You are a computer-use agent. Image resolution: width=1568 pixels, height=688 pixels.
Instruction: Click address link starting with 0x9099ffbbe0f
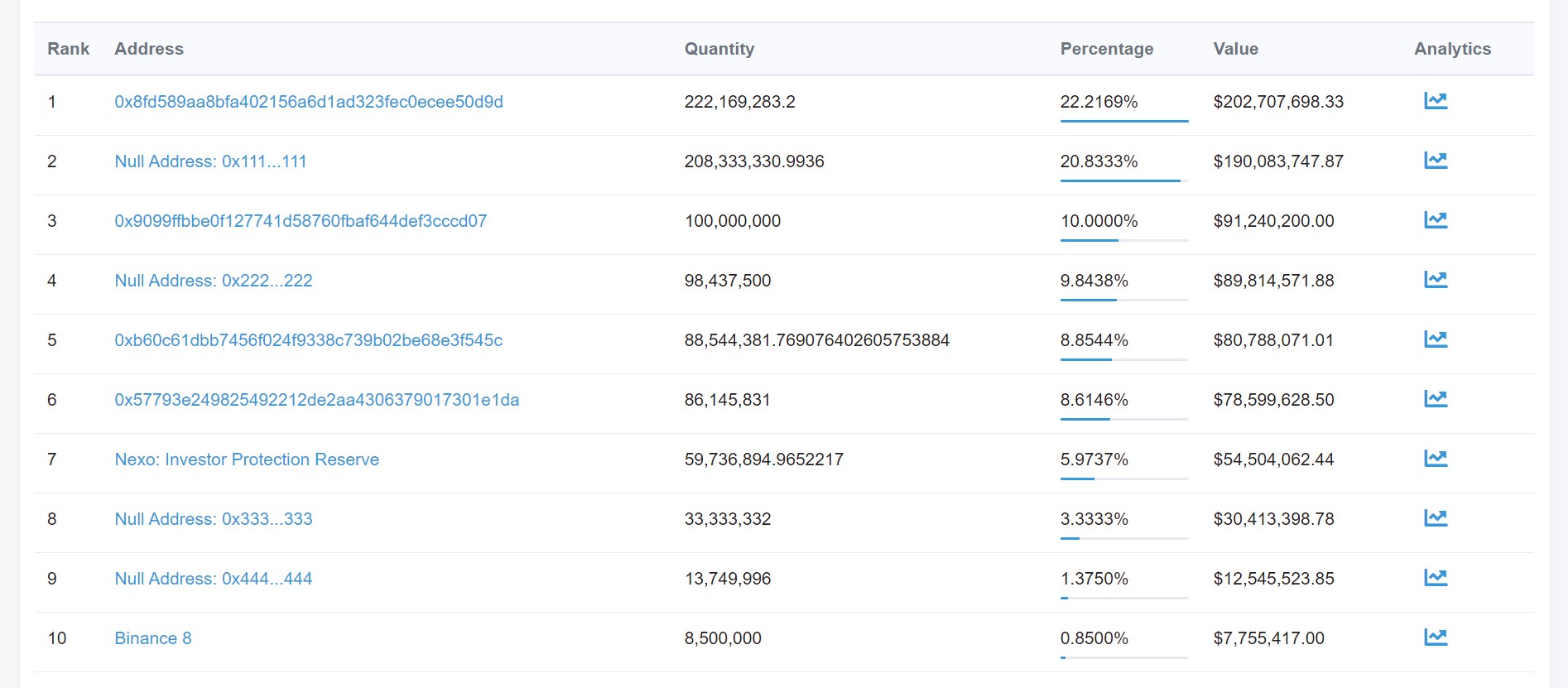(x=301, y=221)
